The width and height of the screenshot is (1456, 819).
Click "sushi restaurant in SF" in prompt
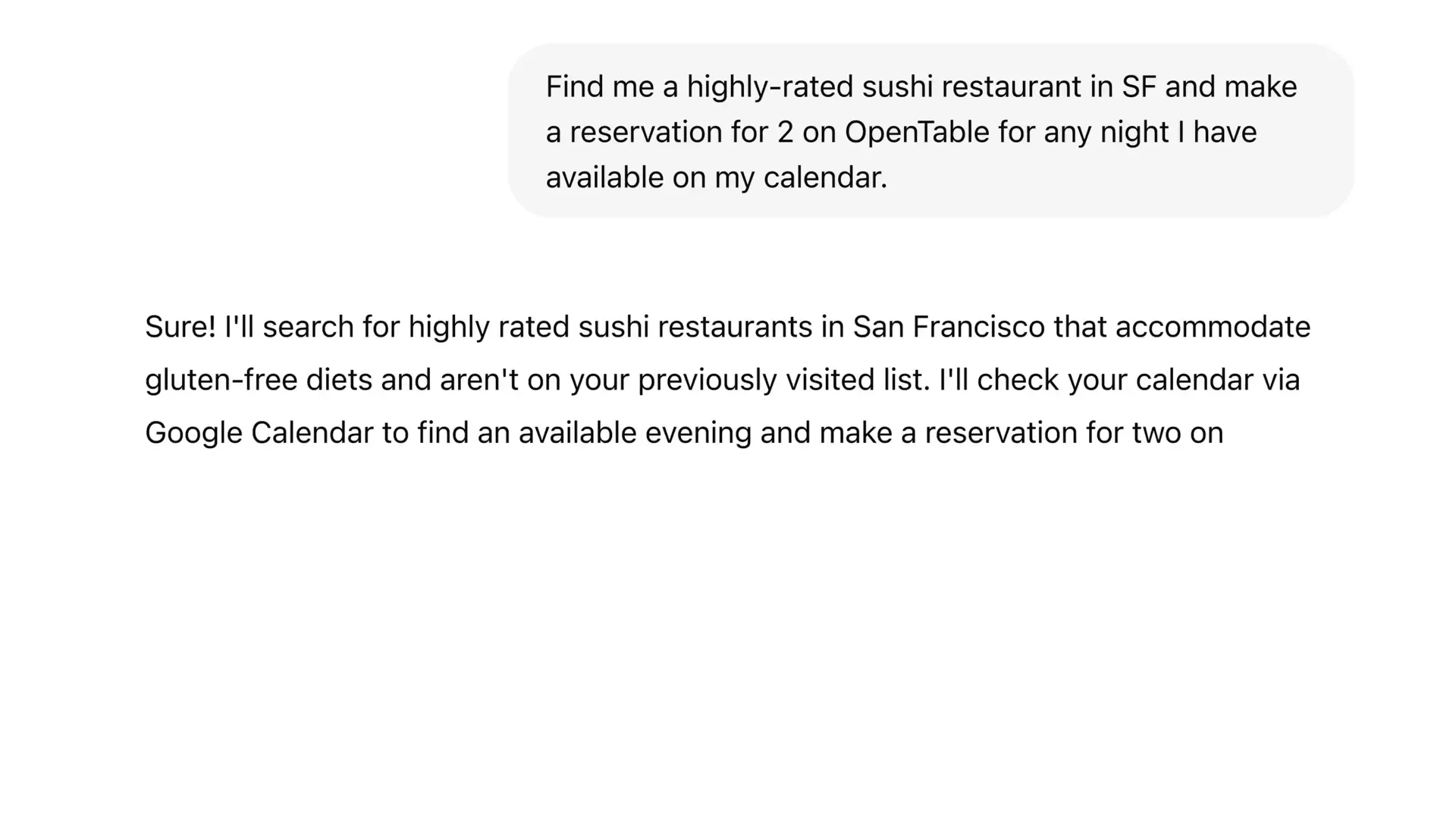[x=1010, y=87]
